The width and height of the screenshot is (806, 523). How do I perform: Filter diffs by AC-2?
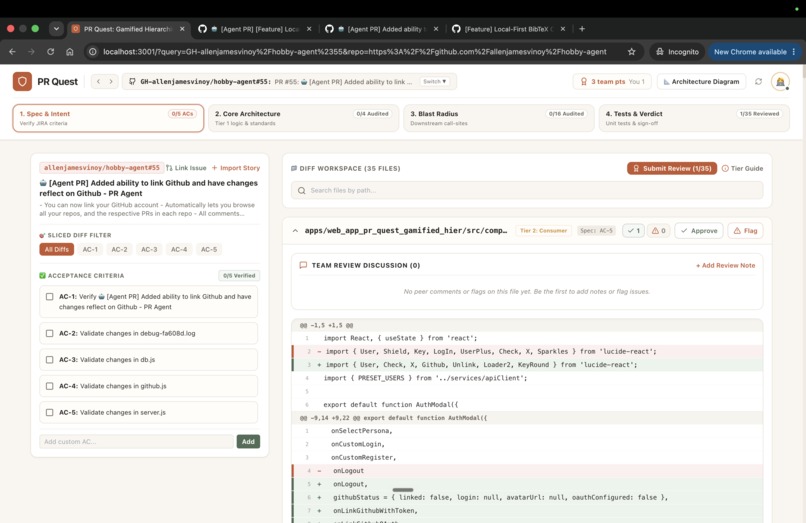tap(119, 249)
